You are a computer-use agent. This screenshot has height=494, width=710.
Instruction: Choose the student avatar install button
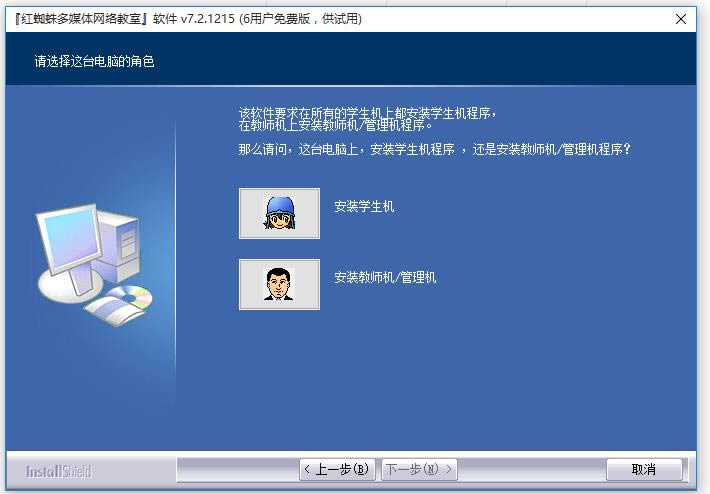279,213
